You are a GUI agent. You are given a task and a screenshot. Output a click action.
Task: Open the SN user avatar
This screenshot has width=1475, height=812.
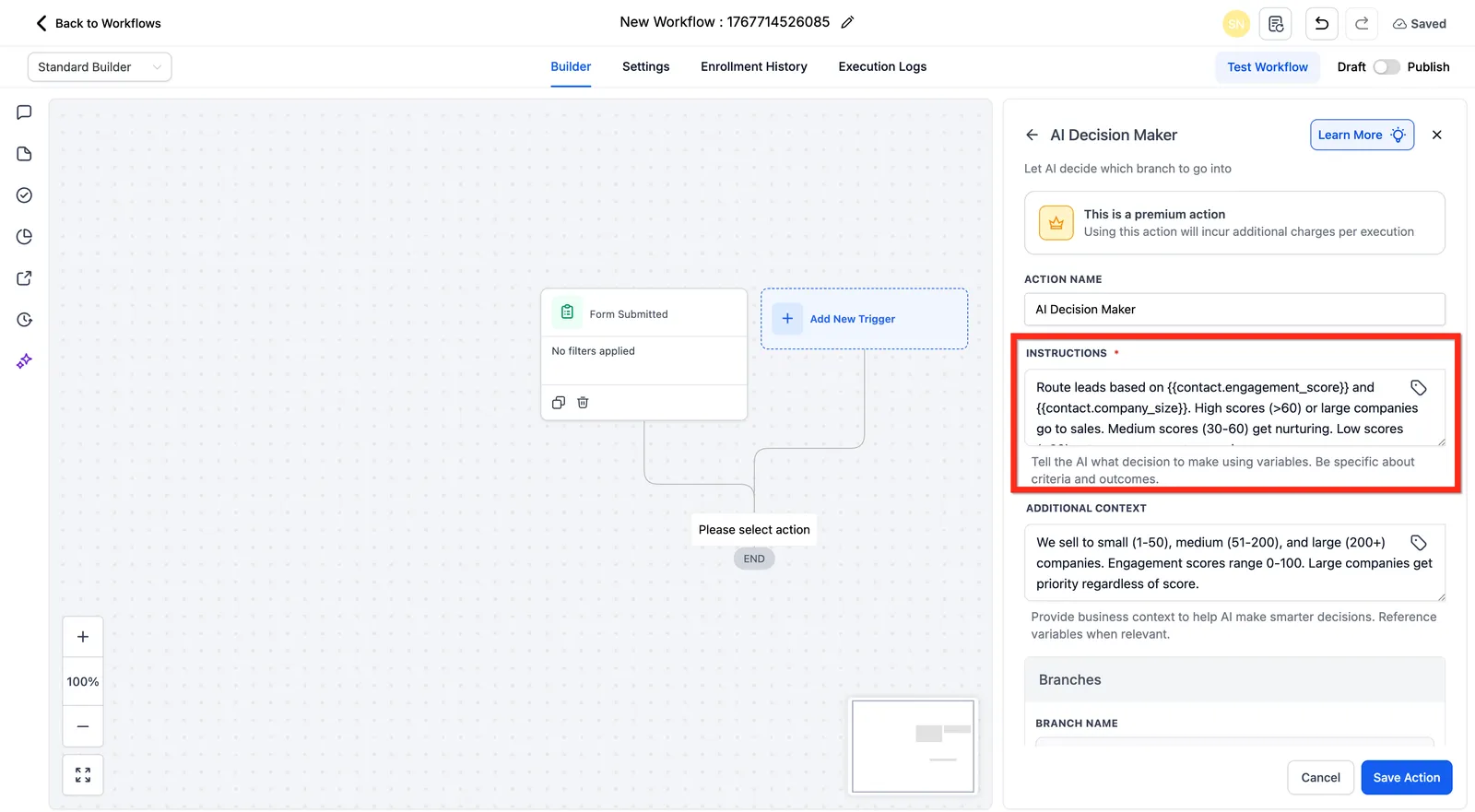(1235, 24)
